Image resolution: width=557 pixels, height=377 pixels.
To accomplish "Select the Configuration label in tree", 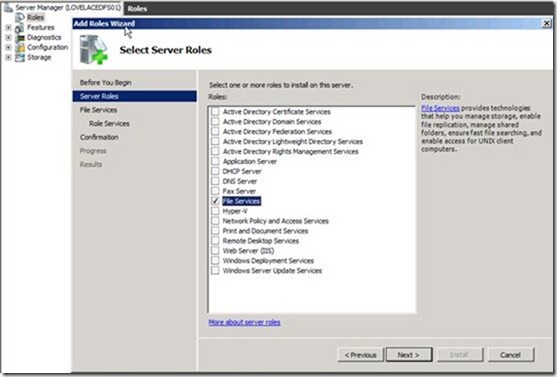I will [x=48, y=47].
